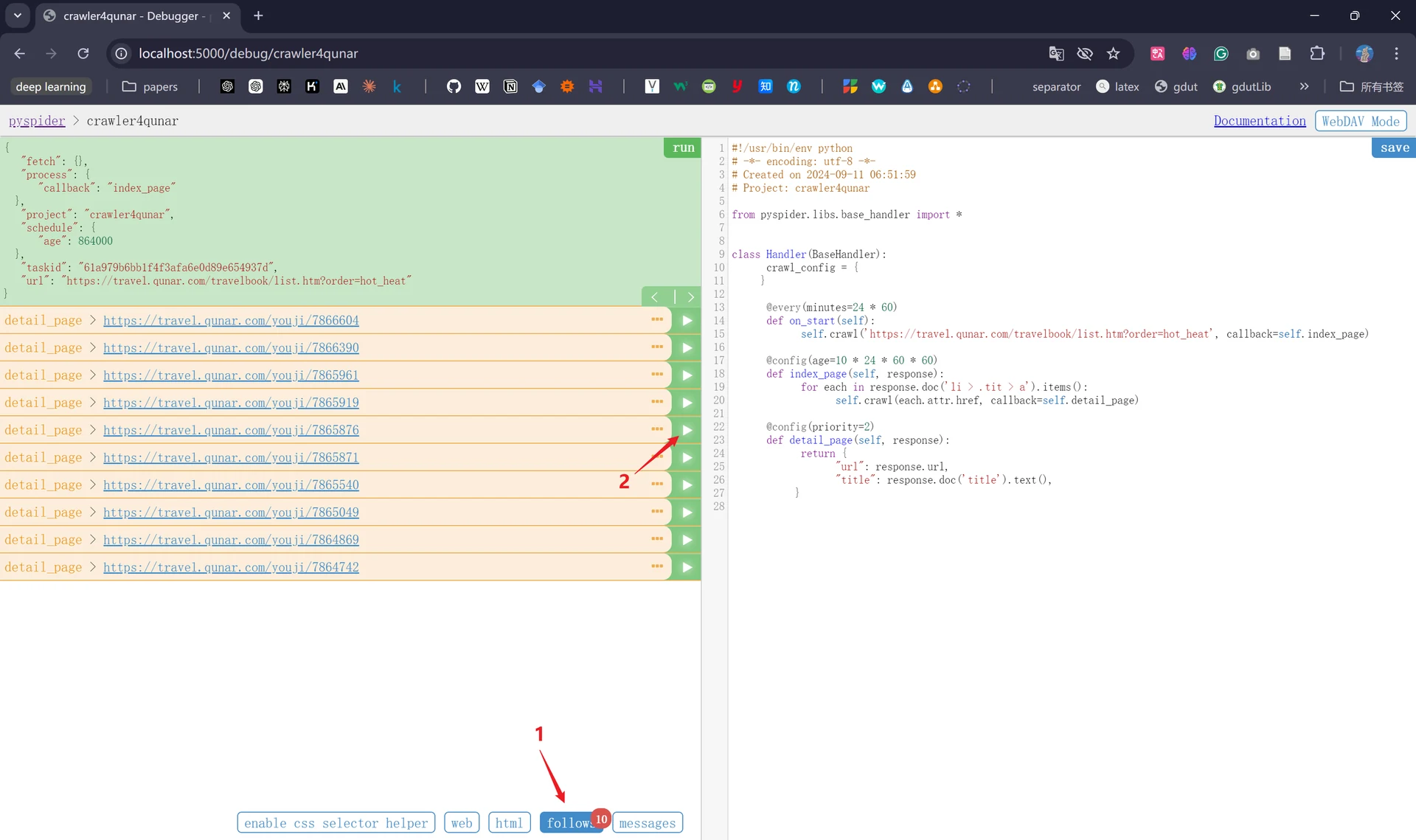The height and width of the screenshot is (840, 1416).
Task: Go to previous task with left arrow
Action: [x=655, y=296]
